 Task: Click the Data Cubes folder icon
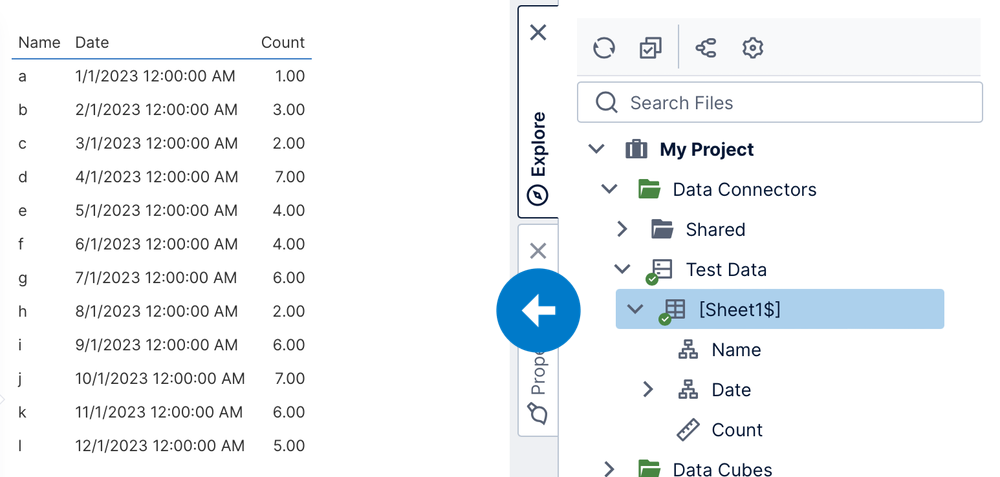(649, 469)
